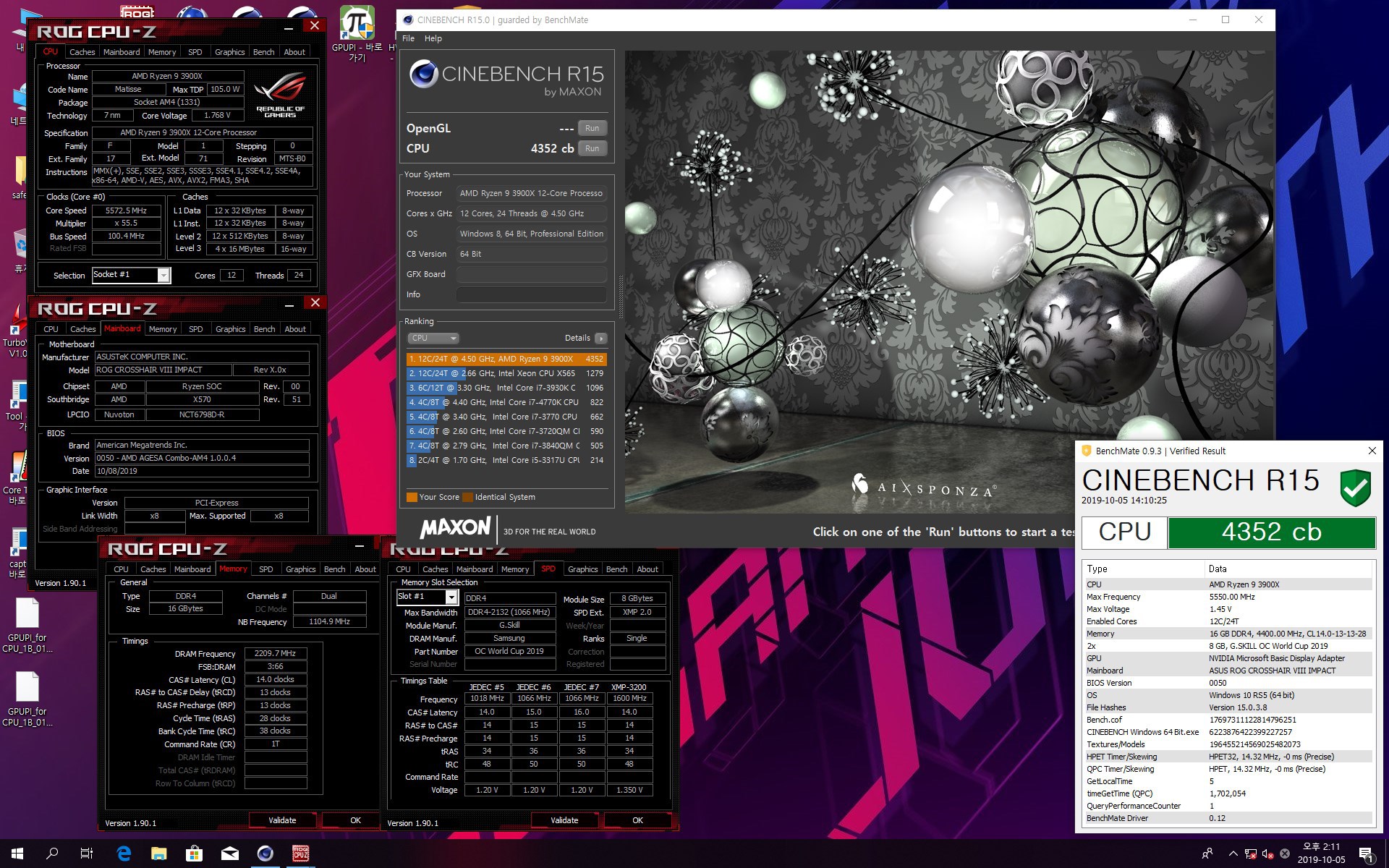
Task: Run the OpenGL test in Cinebench
Action: click(592, 128)
